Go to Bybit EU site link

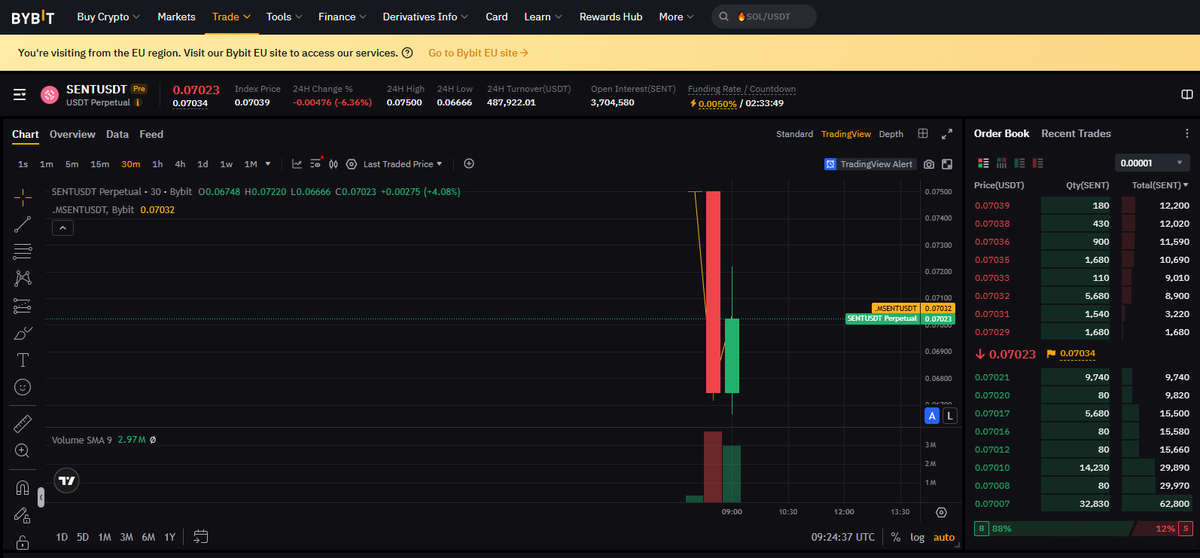pos(478,52)
